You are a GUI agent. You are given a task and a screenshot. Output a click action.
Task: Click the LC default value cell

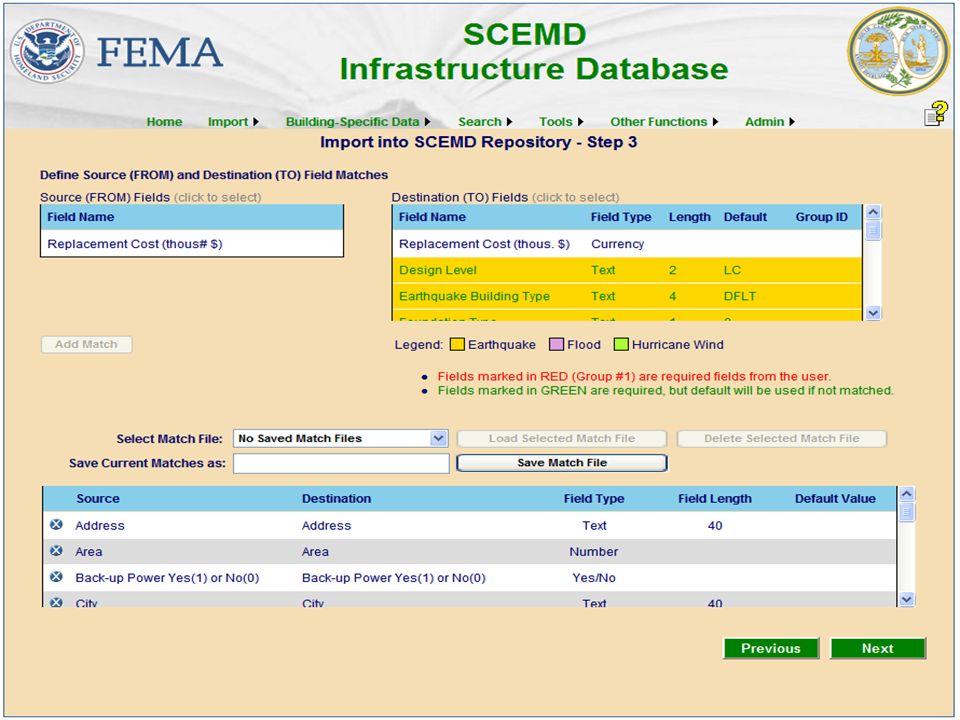click(732, 270)
